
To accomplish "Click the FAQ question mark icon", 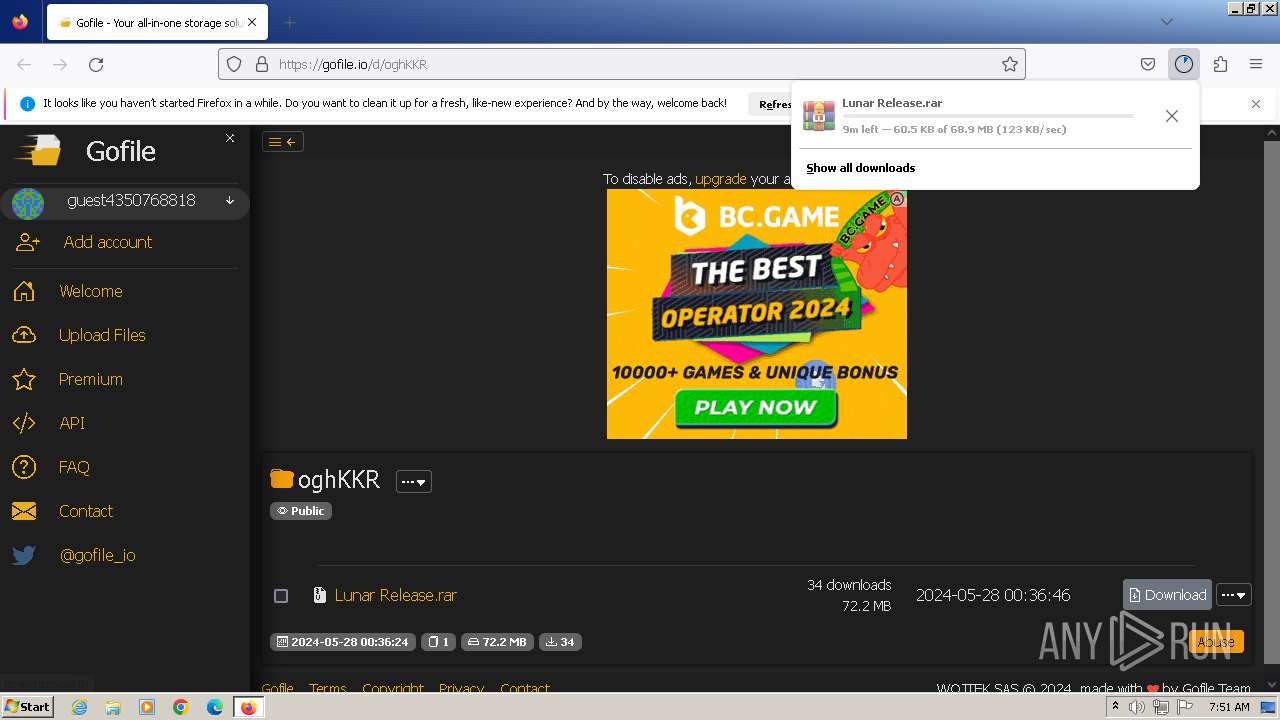I will tap(24, 467).
